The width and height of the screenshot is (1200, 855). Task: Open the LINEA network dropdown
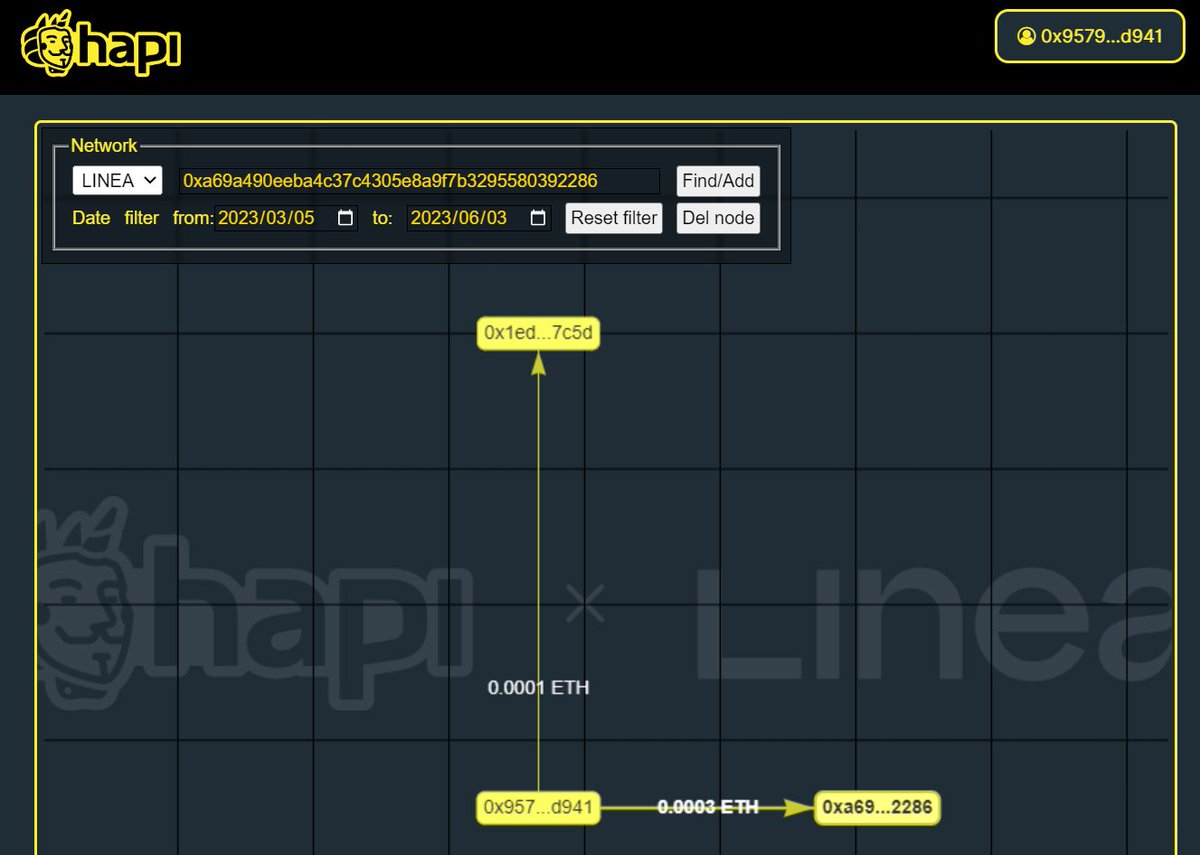tap(117, 181)
